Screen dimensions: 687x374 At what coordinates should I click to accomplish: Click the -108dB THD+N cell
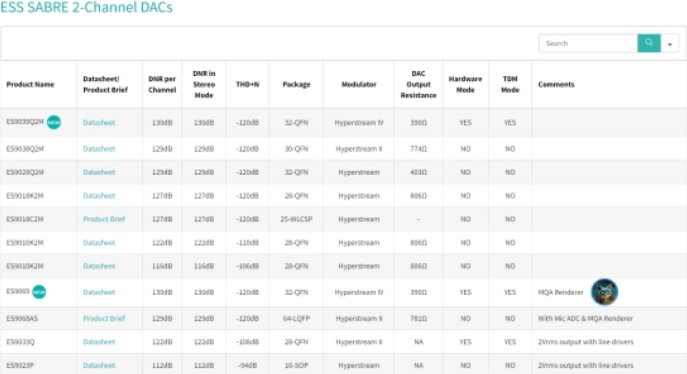(248, 342)
